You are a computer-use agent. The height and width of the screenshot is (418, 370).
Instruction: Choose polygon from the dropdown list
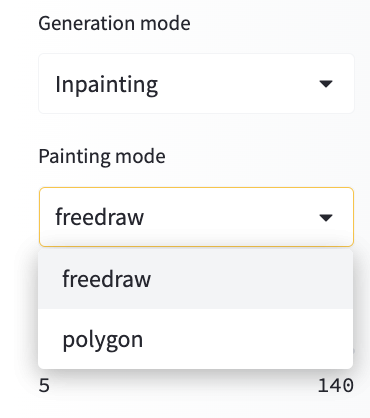click(195, 339)
